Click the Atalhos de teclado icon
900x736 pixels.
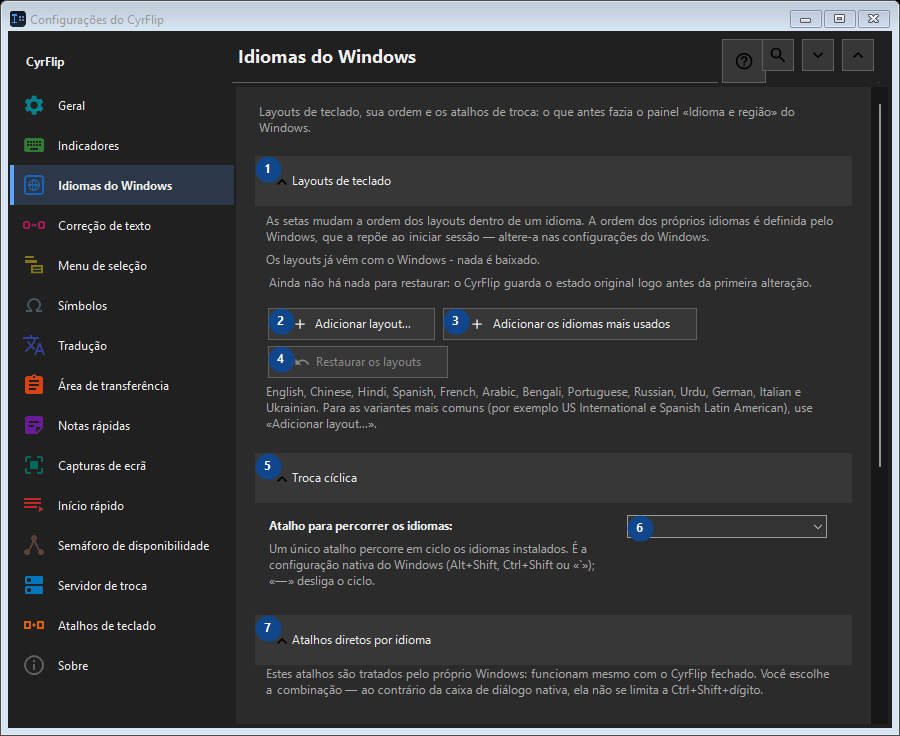[34, 625]
